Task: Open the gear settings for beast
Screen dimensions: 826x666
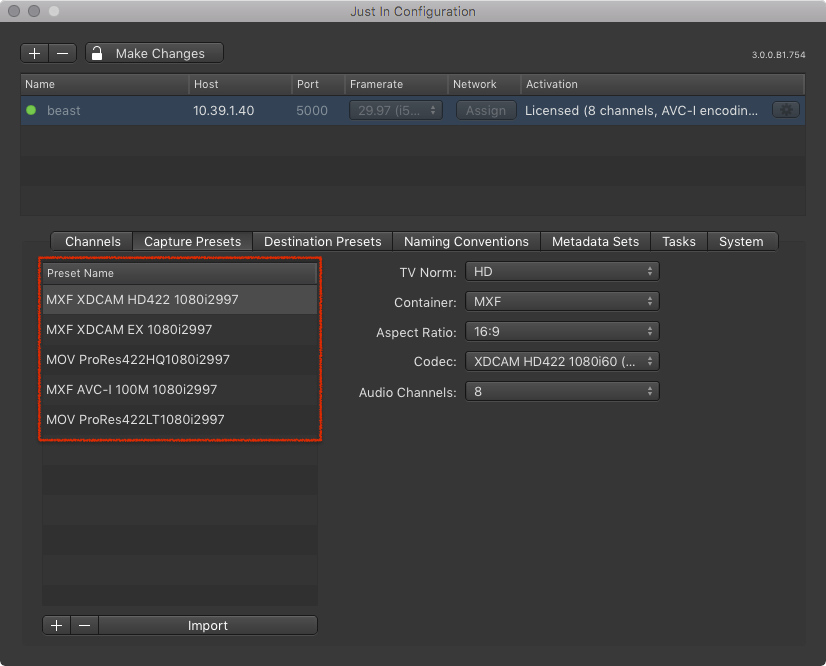Action: point(785,110)
